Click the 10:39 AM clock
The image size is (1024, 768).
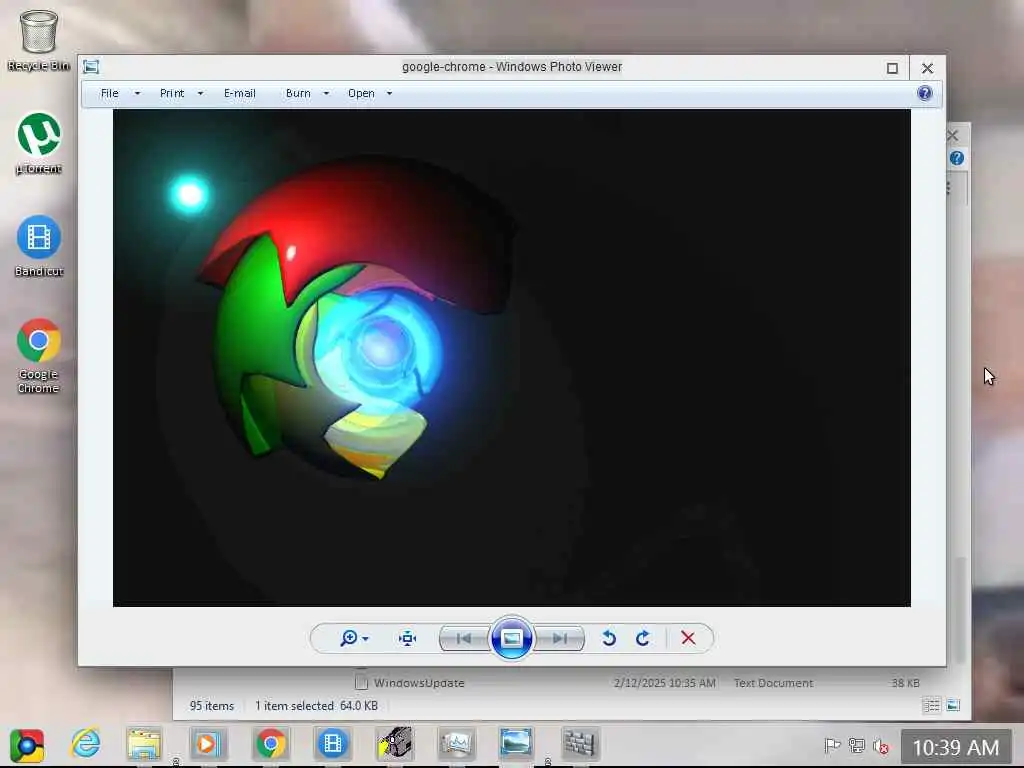[955, 747]
